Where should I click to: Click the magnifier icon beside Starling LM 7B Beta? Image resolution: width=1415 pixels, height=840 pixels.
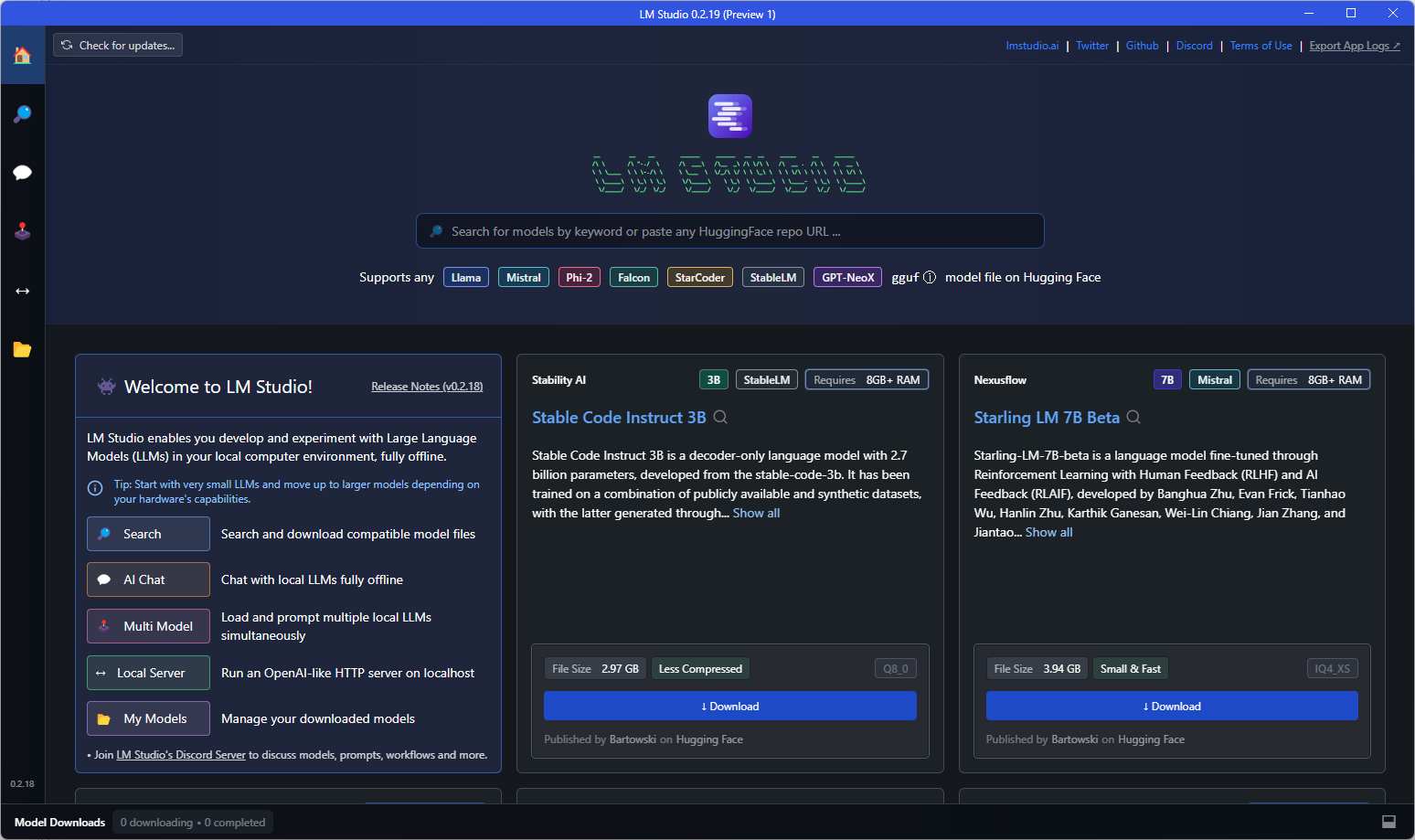1133,418
